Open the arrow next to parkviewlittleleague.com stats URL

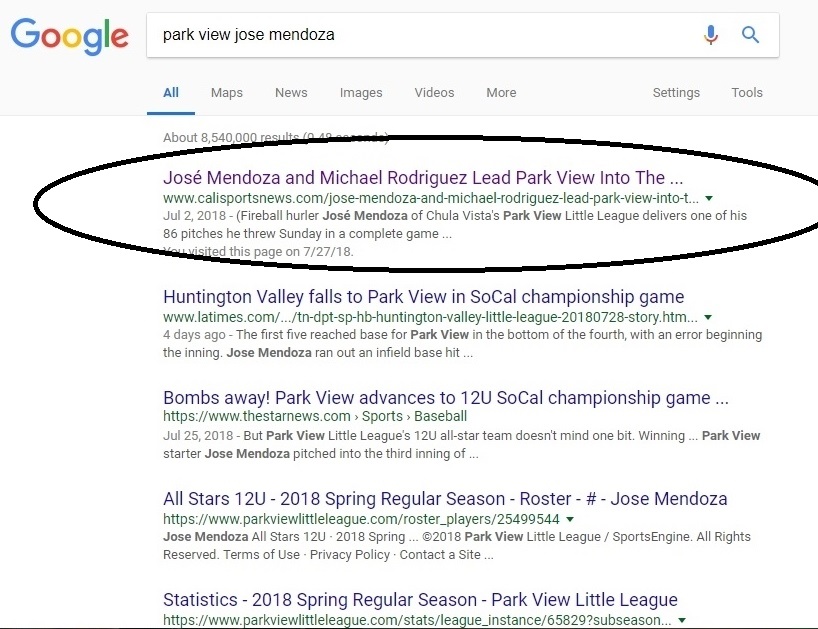click(682, 620)
